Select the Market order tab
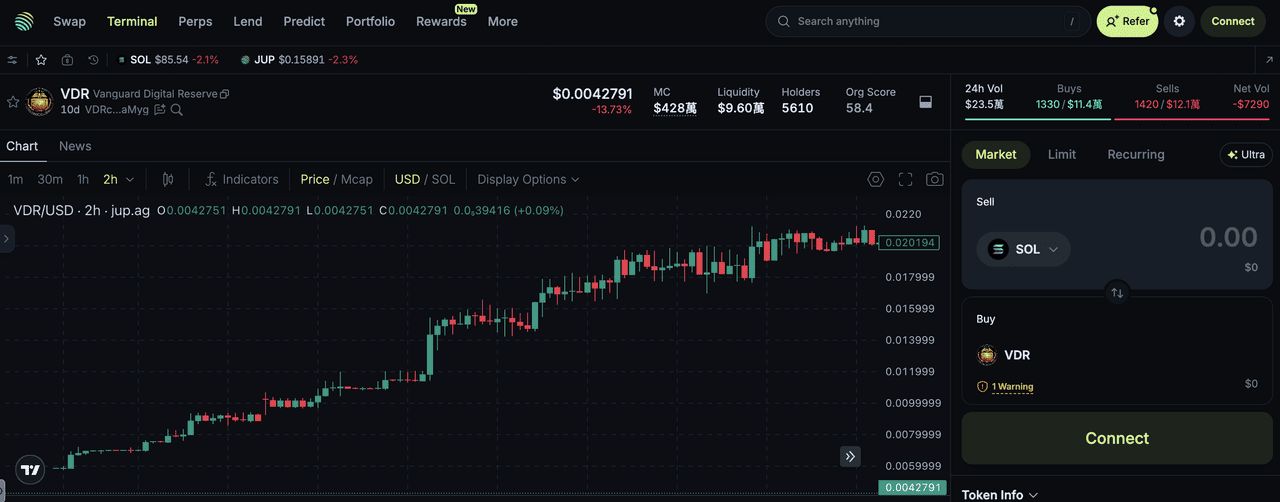Image resolution: width=1280 pixels, height=502 pixels. coord(996,154)
